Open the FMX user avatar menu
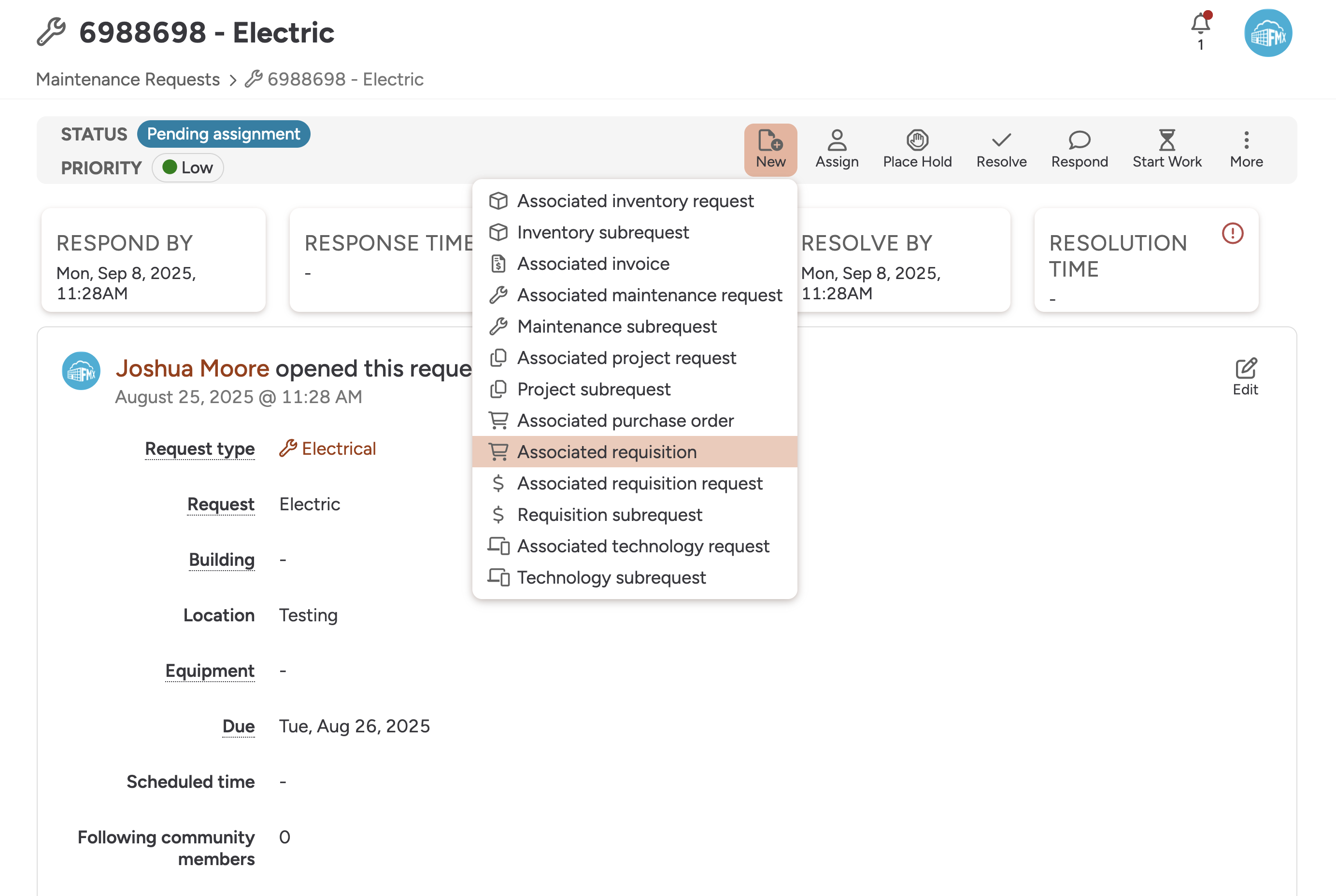 (1267, 33)
